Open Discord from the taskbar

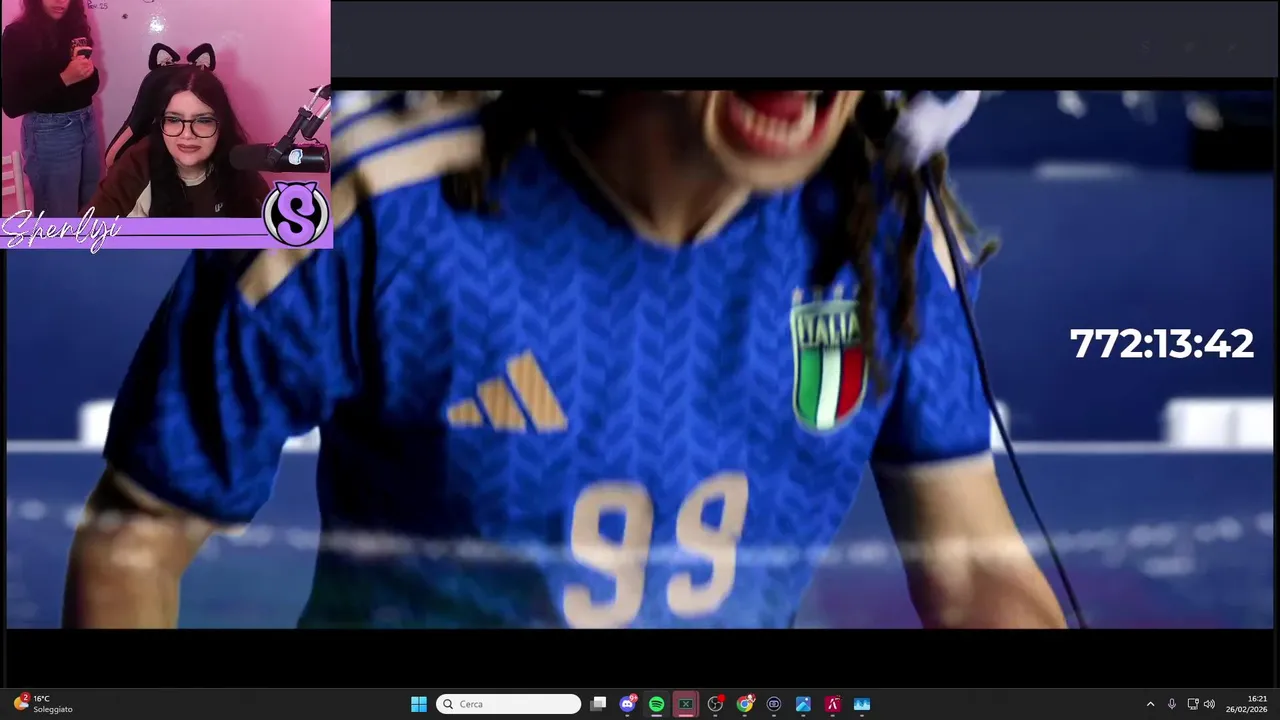tap(628, 704)
